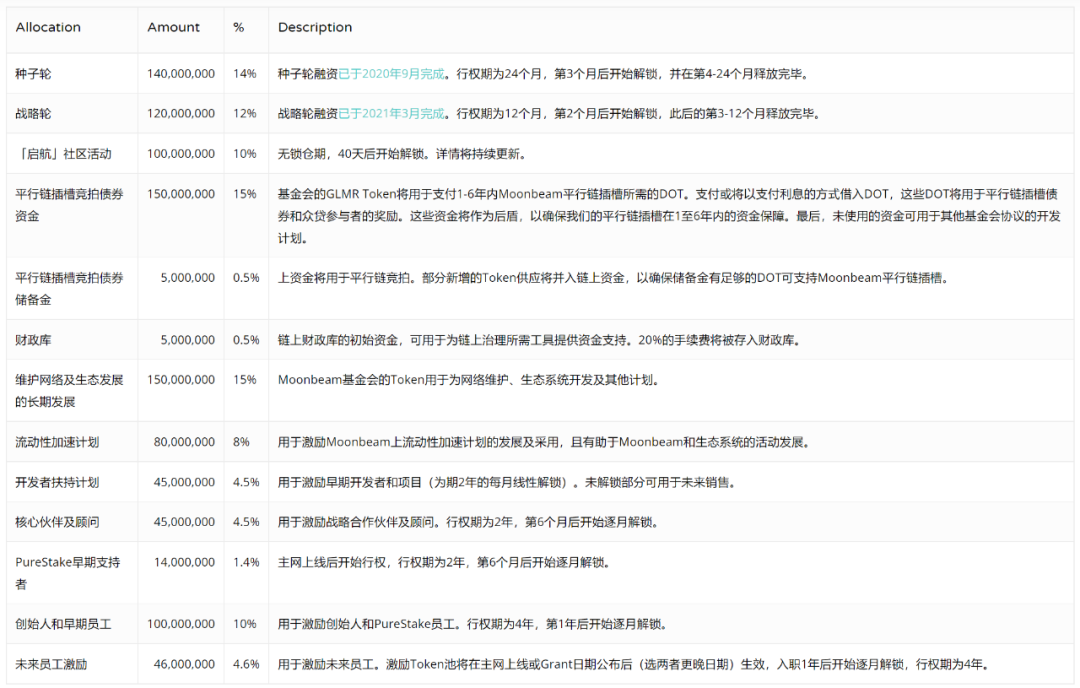This screenshot has height=688, width=1080.
Task: Click the 战略轮 allocation cell
Action: (x=33, y=114)
